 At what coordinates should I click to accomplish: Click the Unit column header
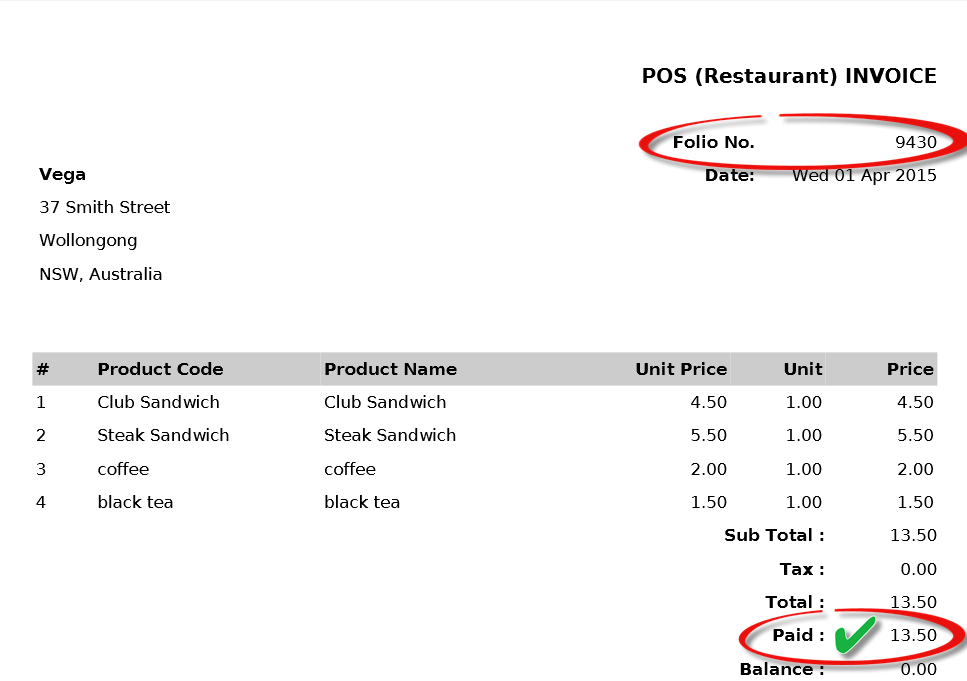[x=803, y=369]
